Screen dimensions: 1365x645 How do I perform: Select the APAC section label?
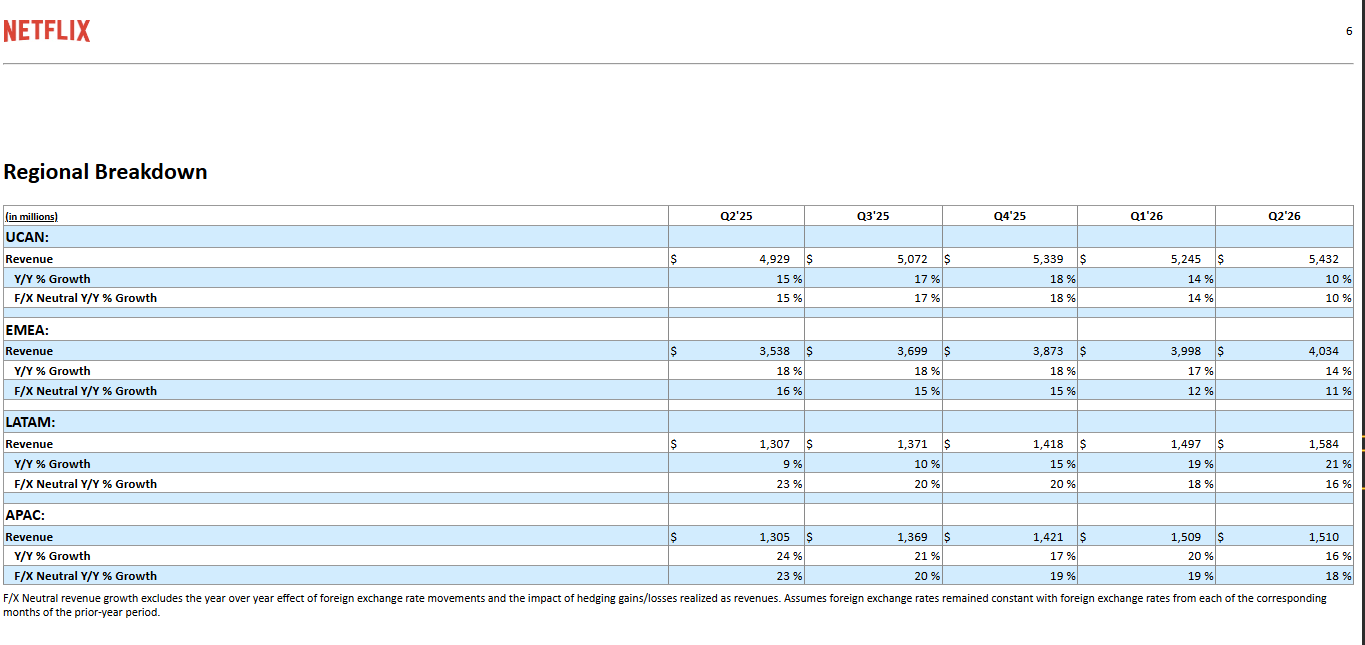click(x=25, y=515)
